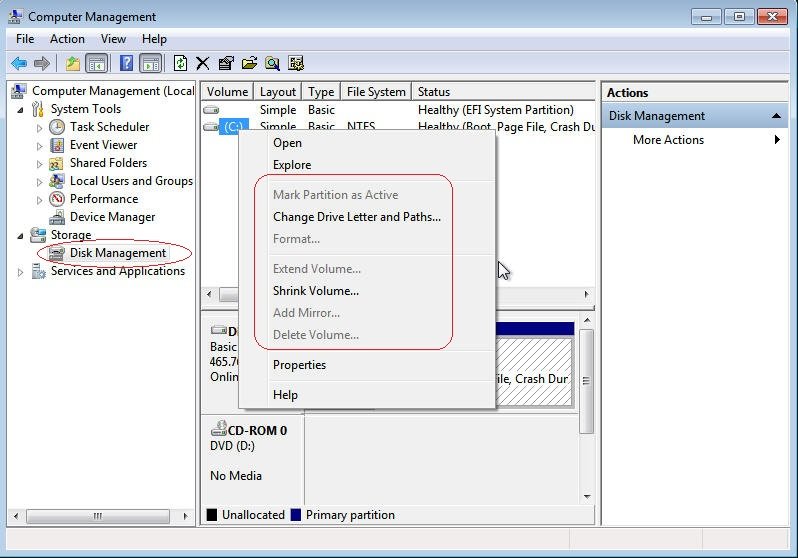Click the black Unallocated legend swatch
This screenshot has width=798, height=558.
pos(212,515)
